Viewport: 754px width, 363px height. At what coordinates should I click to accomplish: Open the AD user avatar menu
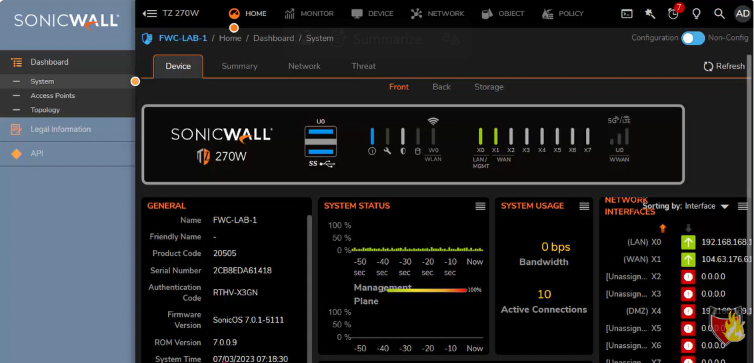pyautogui.click(x=742, y=13)
